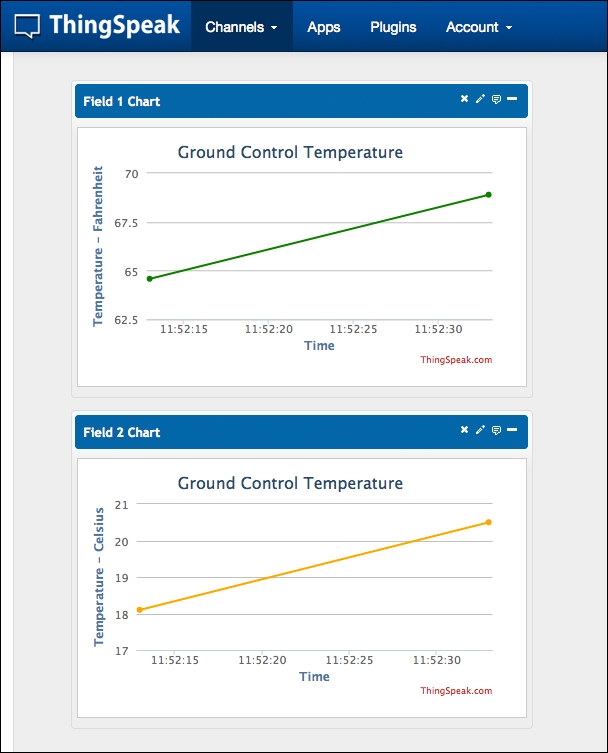The height and width of the screenshot is (753, 608).
Task: Click the X icon on Field 1 Chart
Action: pyautogui.click(x=464, y=99)
